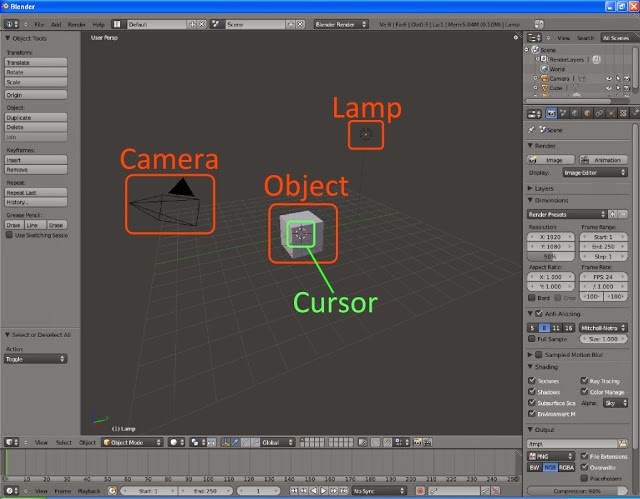
Task: Click the Cube mesh icon in outliner
Action: point(544,88)
